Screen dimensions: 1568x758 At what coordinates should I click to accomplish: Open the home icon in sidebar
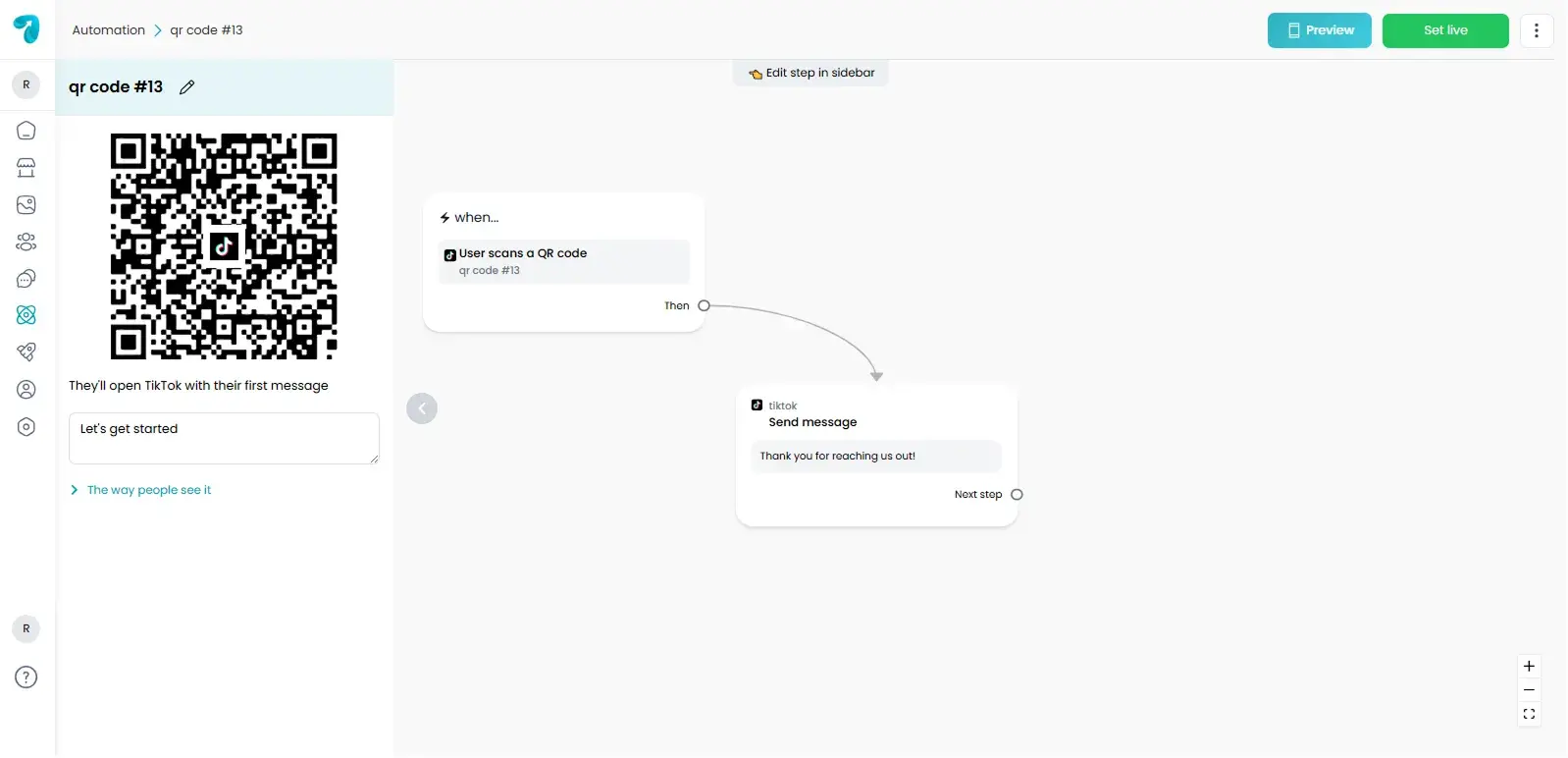[26, 131]
